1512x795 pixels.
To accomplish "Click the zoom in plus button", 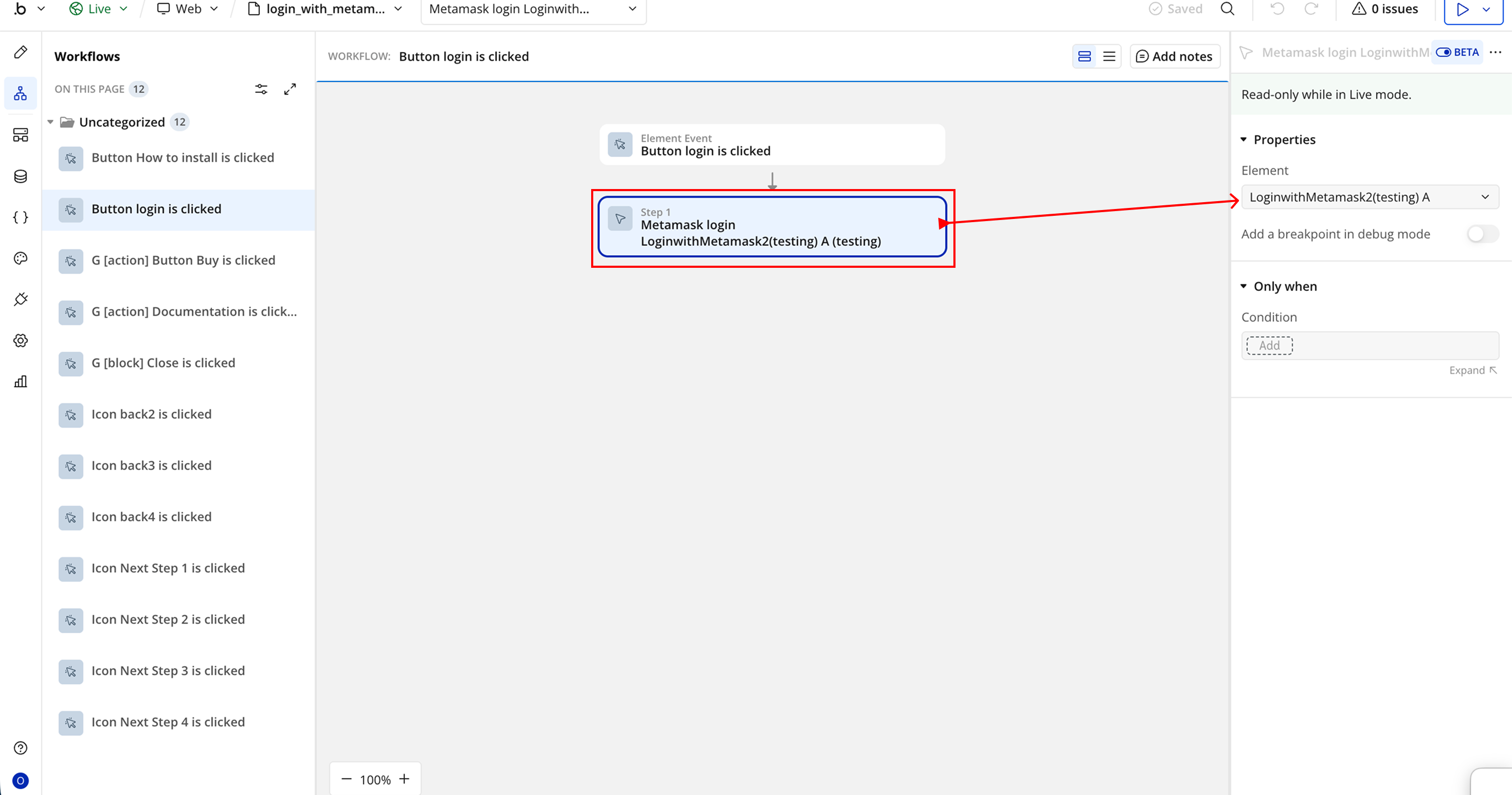I will point(404,779).
